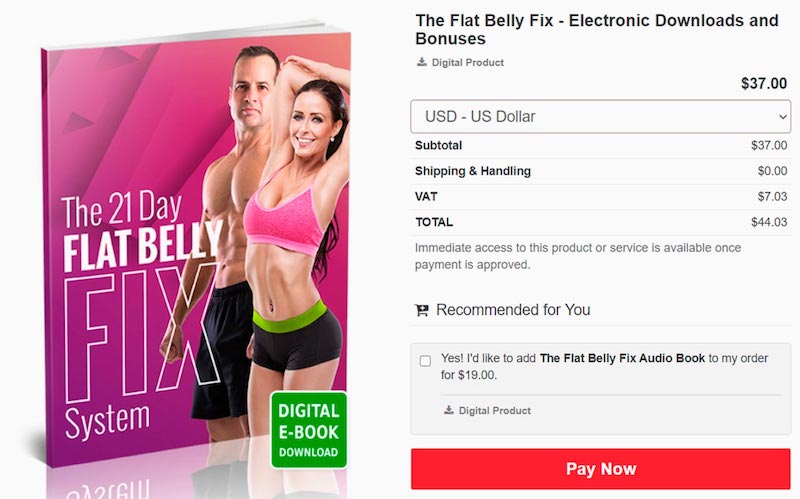This screenshot has width=800, height=499.
Task: Click the Recommended for You heading
Action: pos(513,310)
